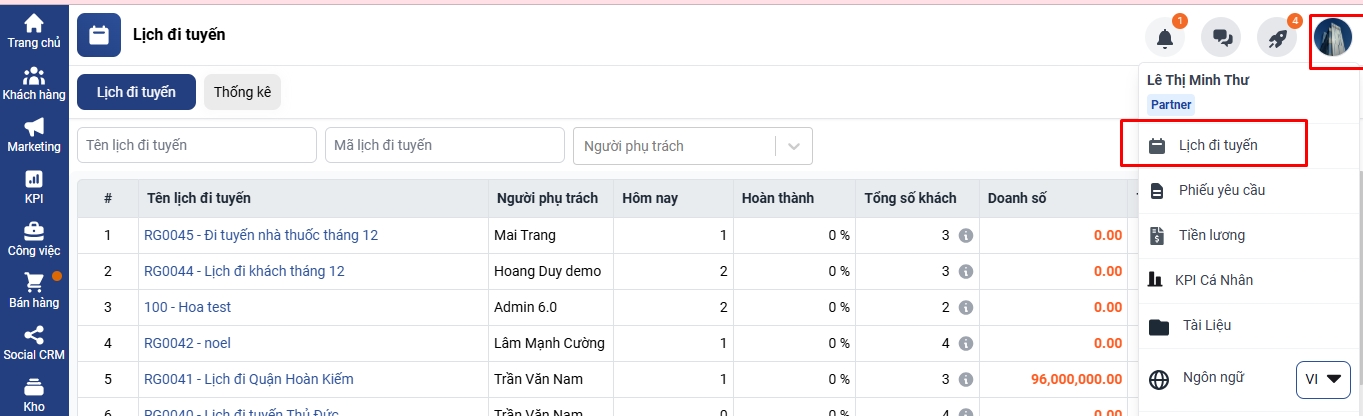Click info icon in Mai Trang row
The width and height of the screenshot is (1363, 416).
(965, 236)
